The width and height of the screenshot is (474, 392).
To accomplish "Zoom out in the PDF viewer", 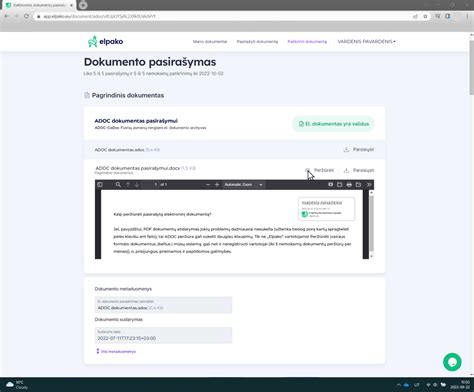I will [208, 184].
